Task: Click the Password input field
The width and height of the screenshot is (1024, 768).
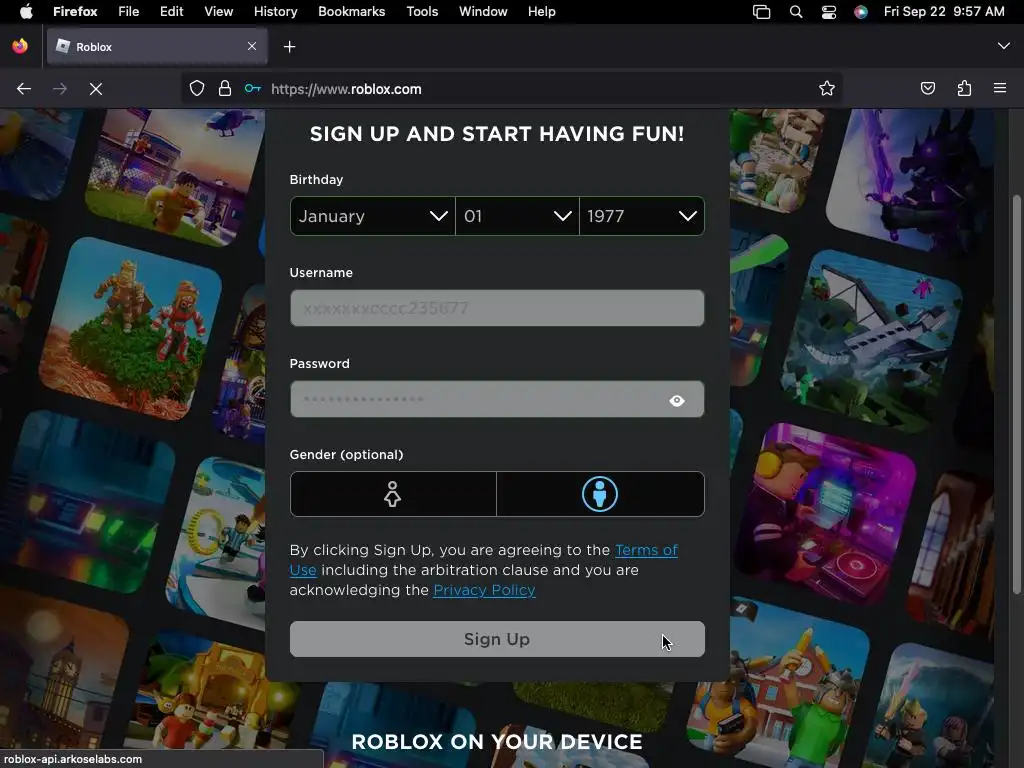Action: [x=497, y=399]
